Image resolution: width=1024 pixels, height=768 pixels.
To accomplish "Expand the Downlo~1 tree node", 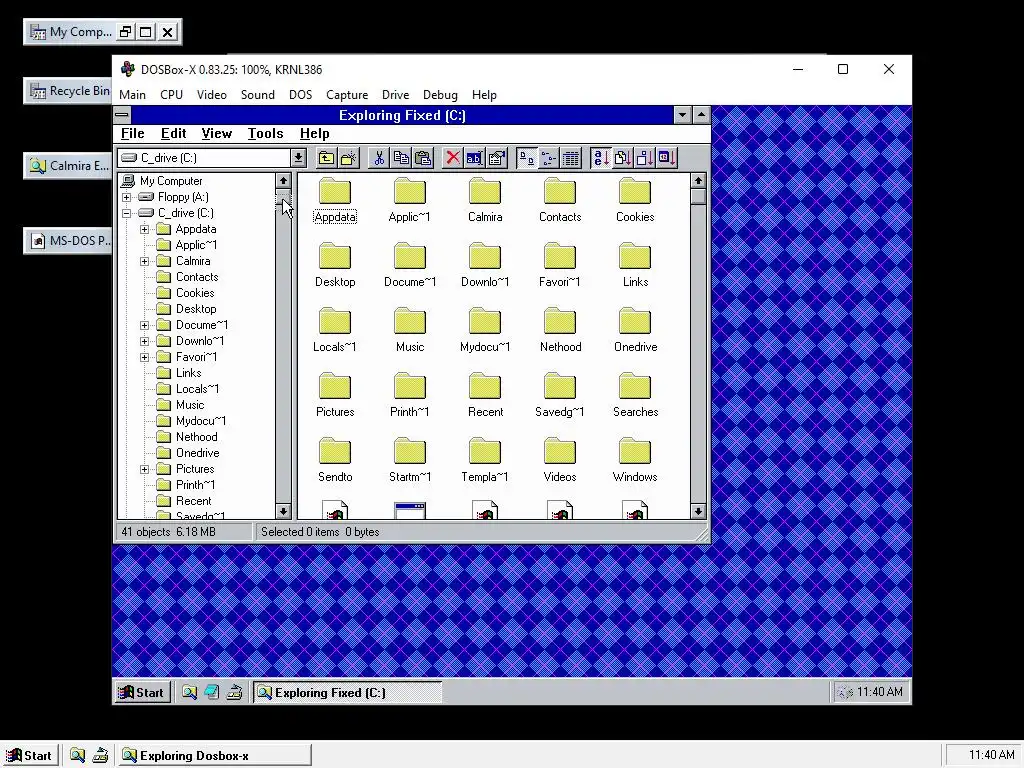I will coord(144,341).
